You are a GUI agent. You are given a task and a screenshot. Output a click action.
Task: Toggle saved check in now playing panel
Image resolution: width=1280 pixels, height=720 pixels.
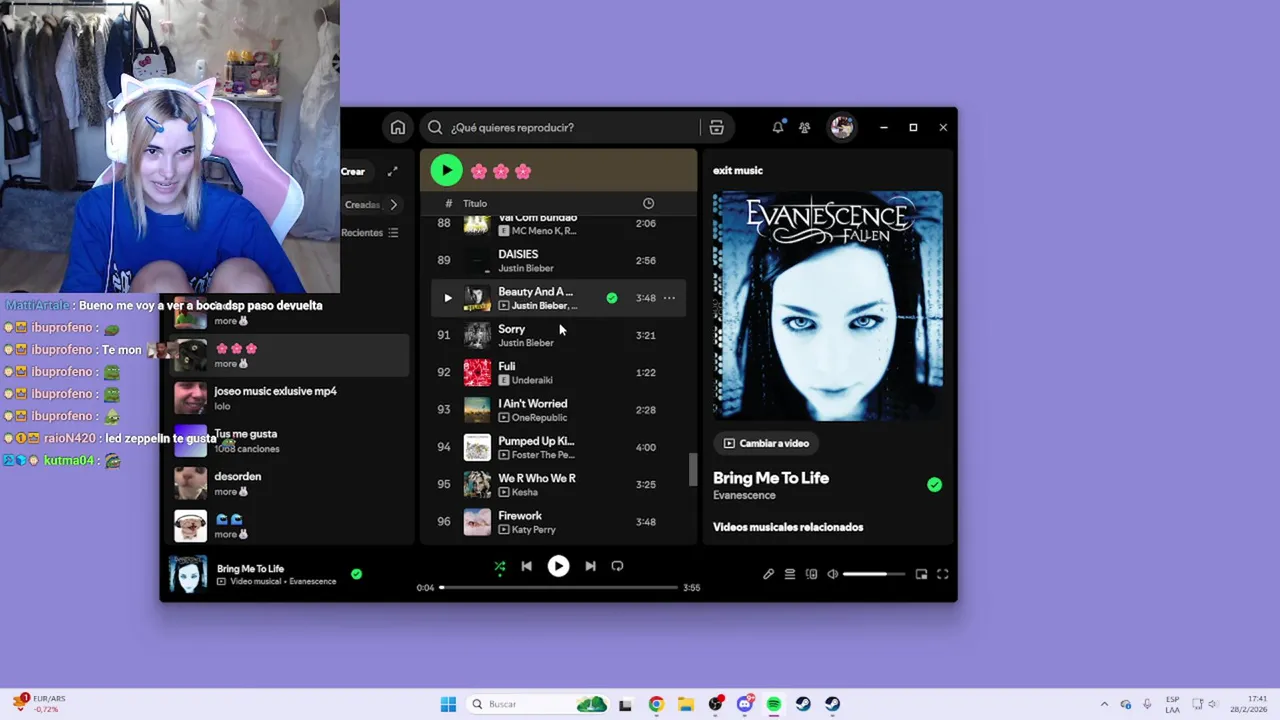[x=934, y=485]
